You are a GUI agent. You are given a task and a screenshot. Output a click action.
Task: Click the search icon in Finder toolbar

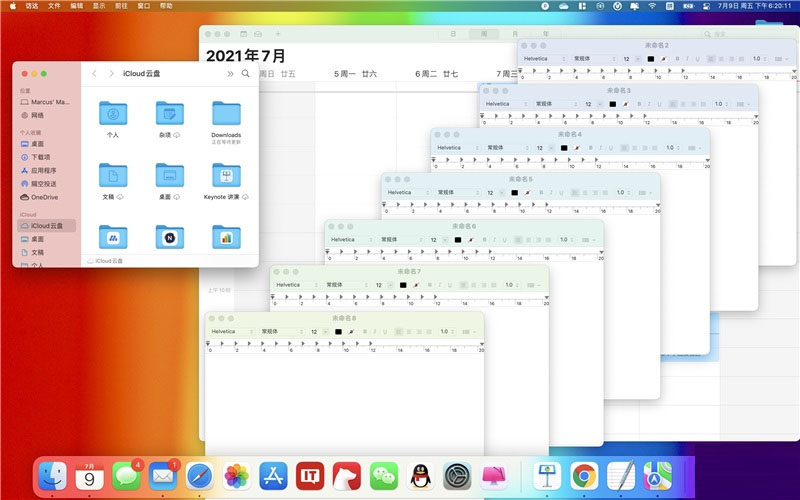tap(246, 74)
